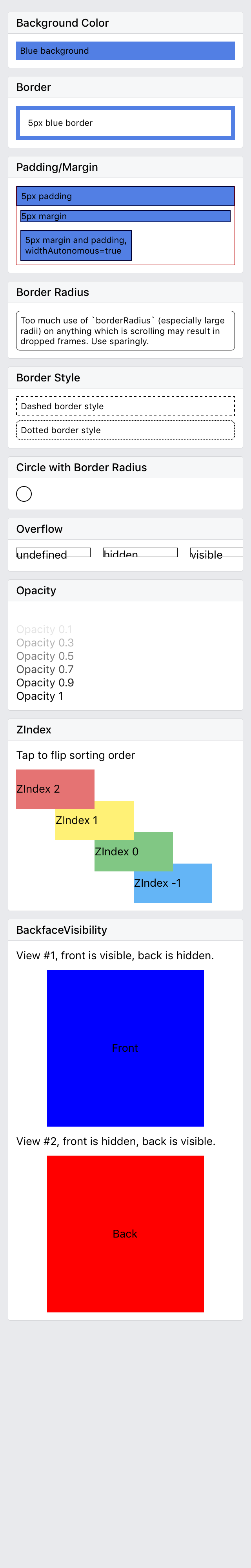Click the overflow hidden box

[x=140, y=553]
